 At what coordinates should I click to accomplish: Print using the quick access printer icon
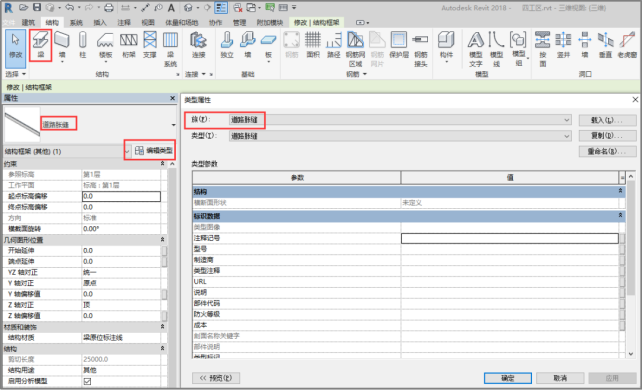(x=109, y=7)
